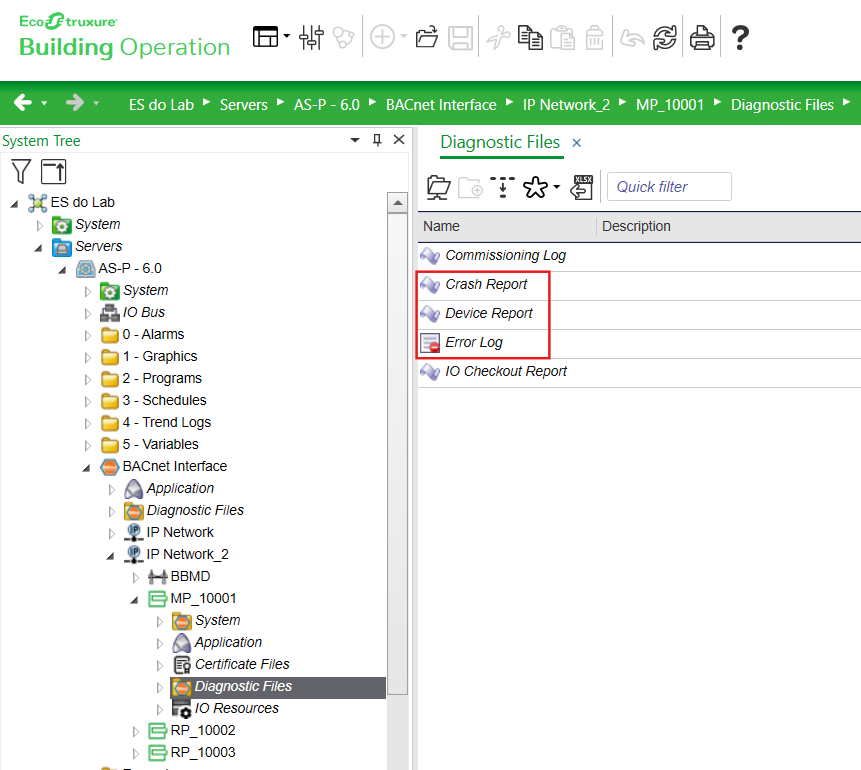Viewport: 861px width, 770px height.
Task: Expand the IO Bus tree node
Action: pyautogui.click(x=87, y=314)
